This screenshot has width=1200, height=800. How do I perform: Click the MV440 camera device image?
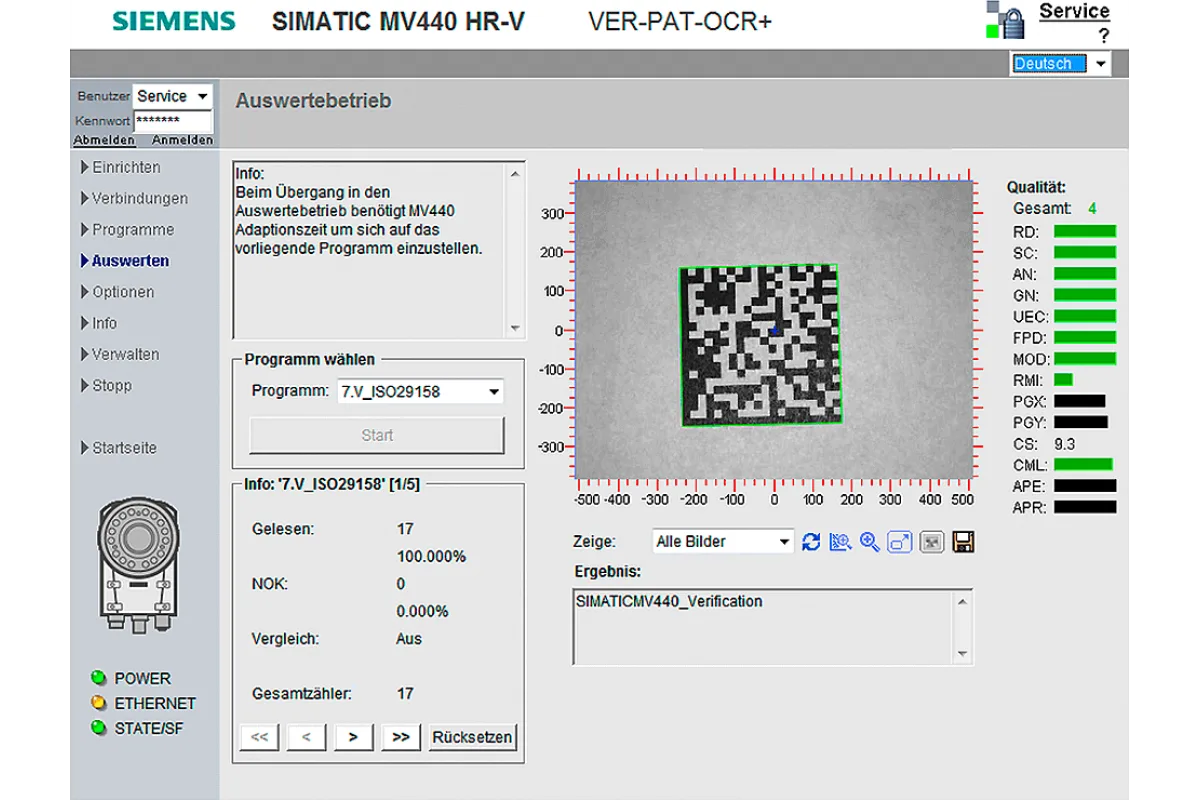(x=139, y=567)
